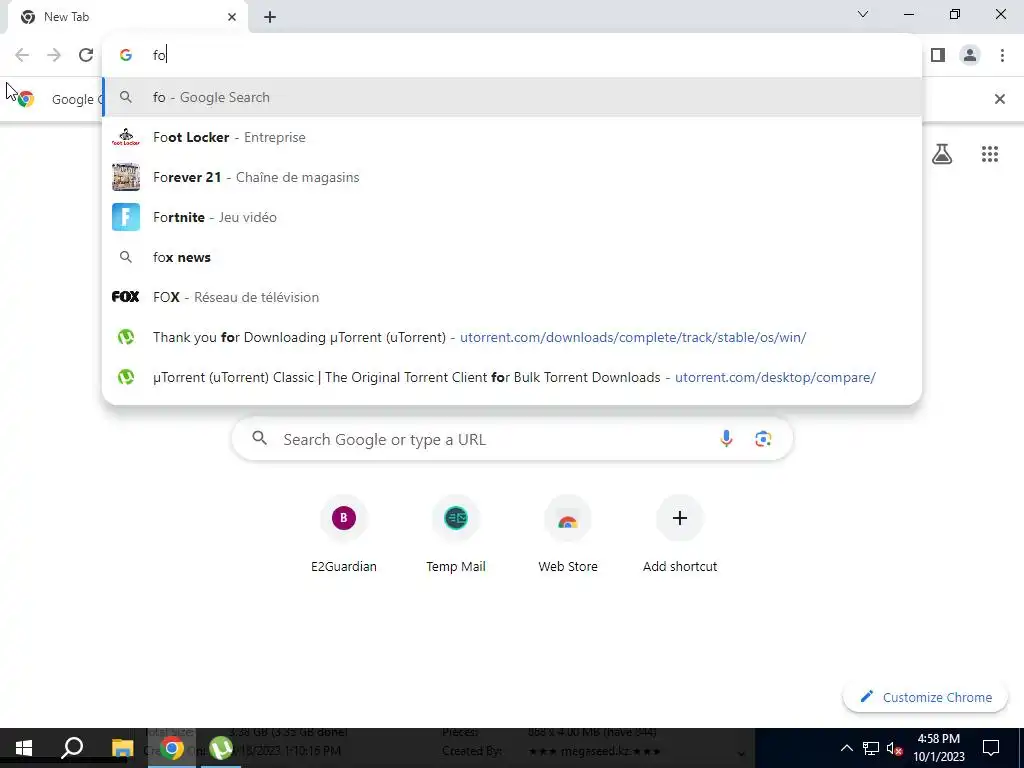Click the muted volume tray icon
The height and width of the screenshot is (768, 1024).
[894, 748]
